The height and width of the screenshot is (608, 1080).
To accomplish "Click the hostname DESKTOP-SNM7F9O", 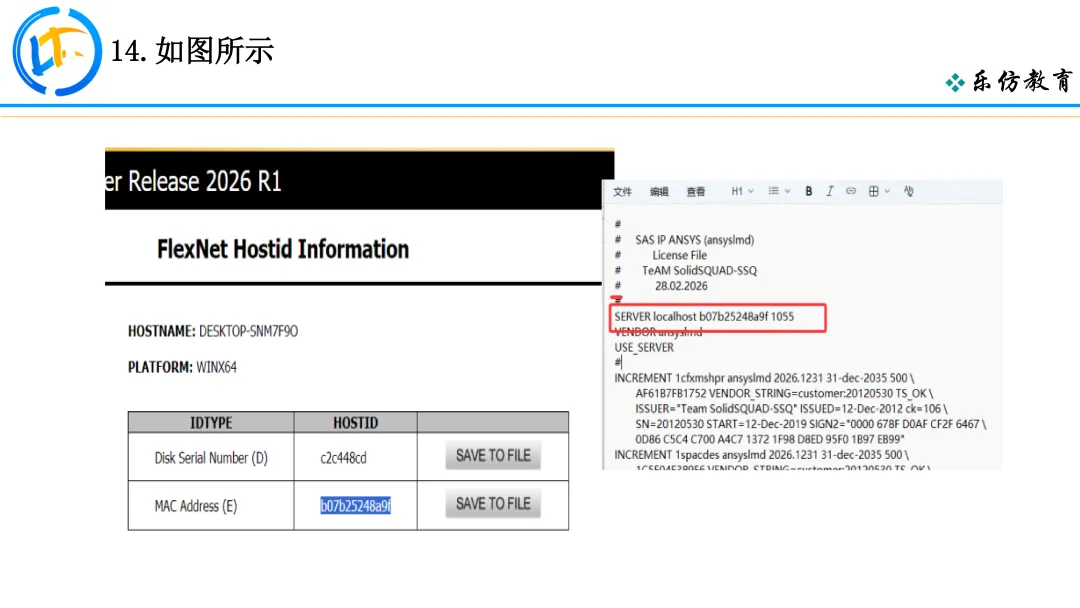I will click(249, 331).
